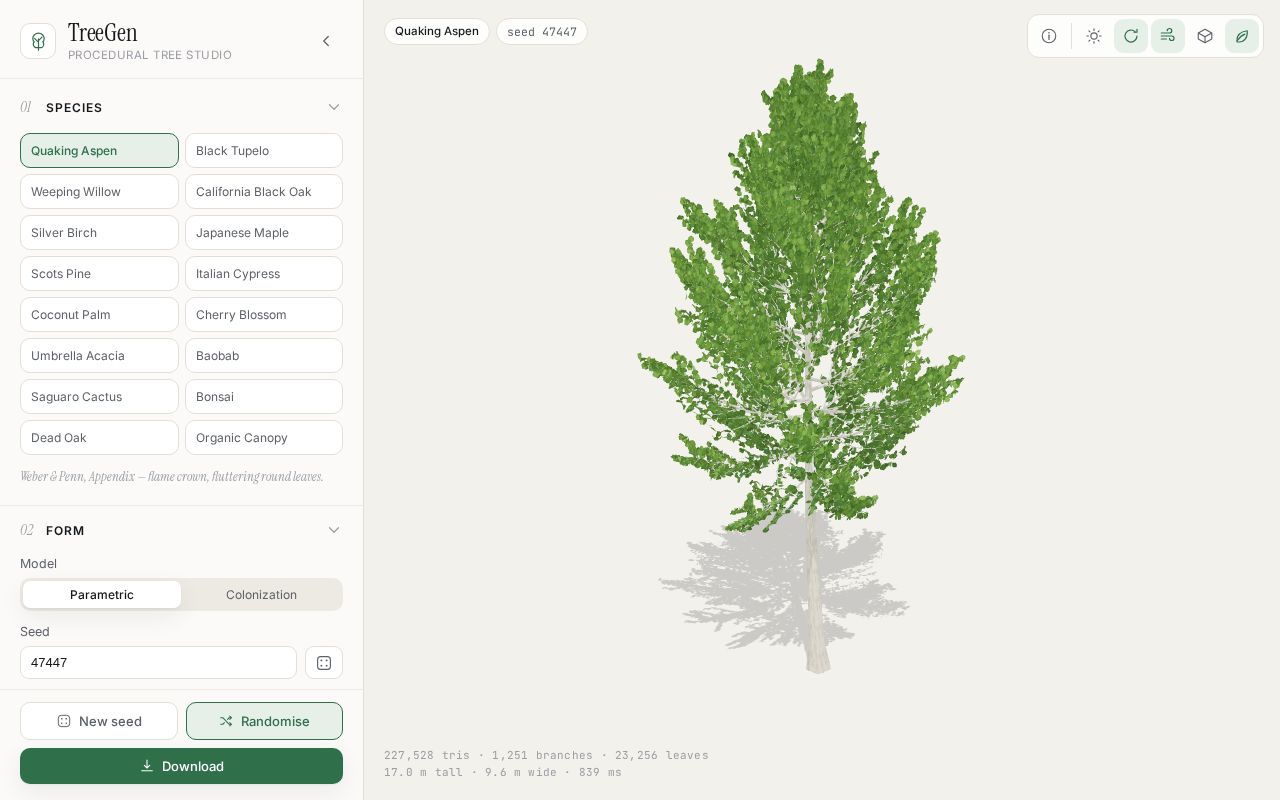Viewport: 1280px width, 800px height.
Task: Click the dice icon beside the Seed field
Action: point(324,663)
